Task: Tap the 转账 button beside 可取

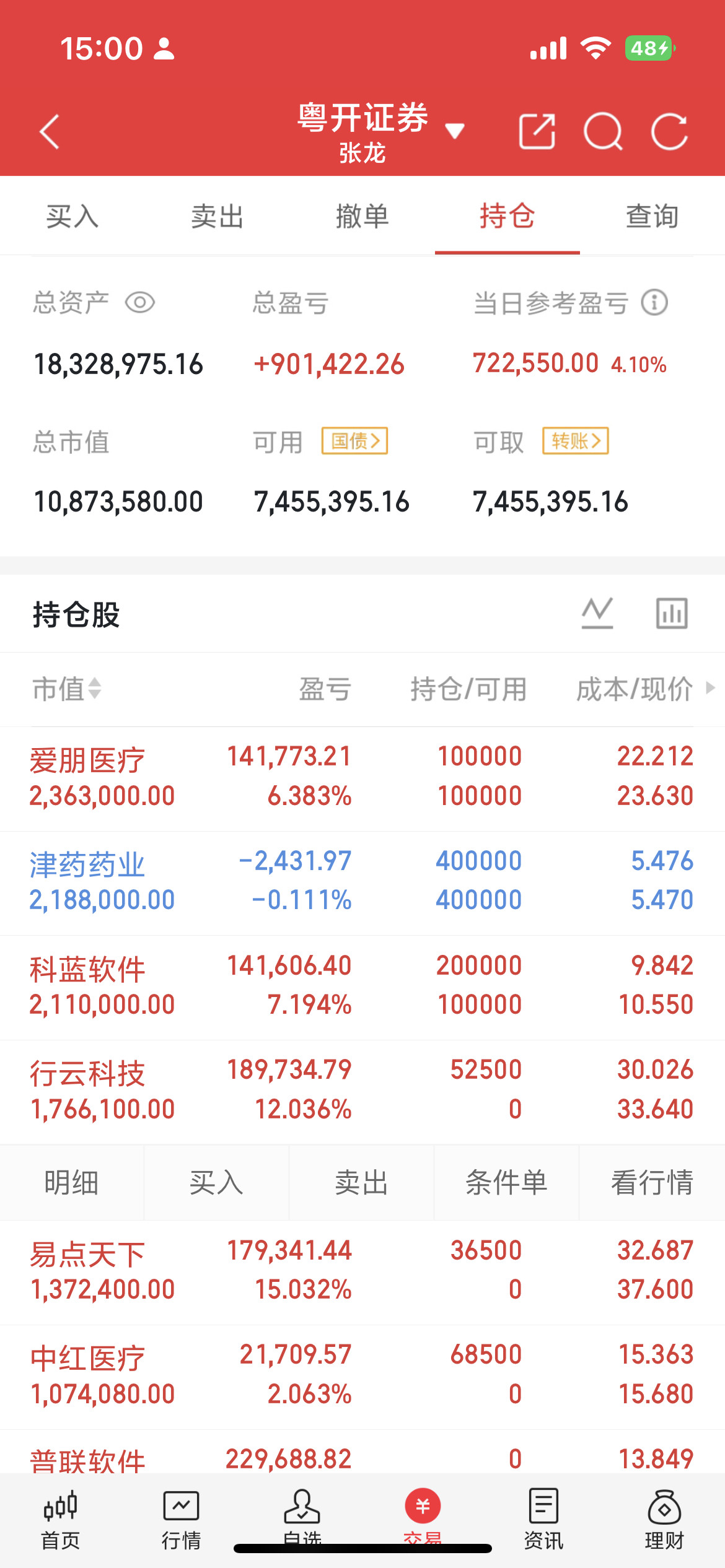Action: pos(576,441)
